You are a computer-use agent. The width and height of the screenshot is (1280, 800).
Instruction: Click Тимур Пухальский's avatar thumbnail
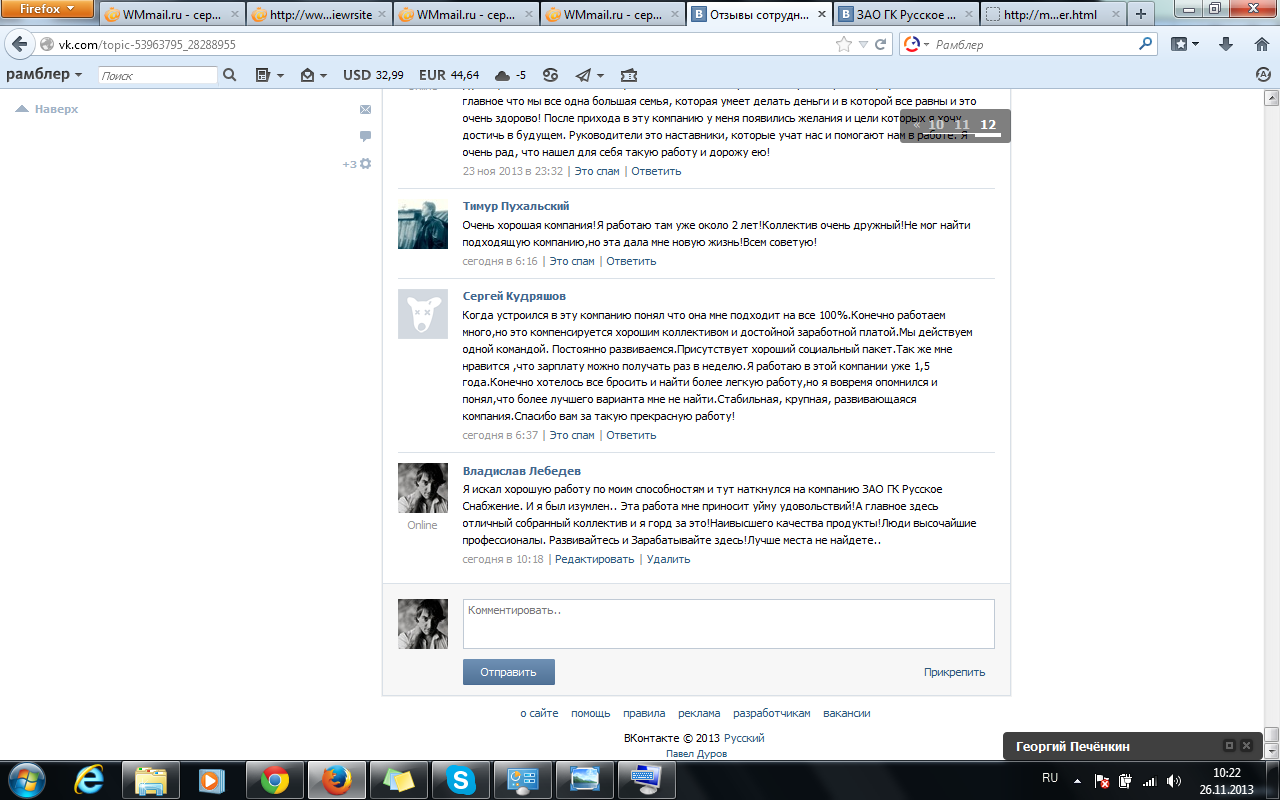[422, 224]
